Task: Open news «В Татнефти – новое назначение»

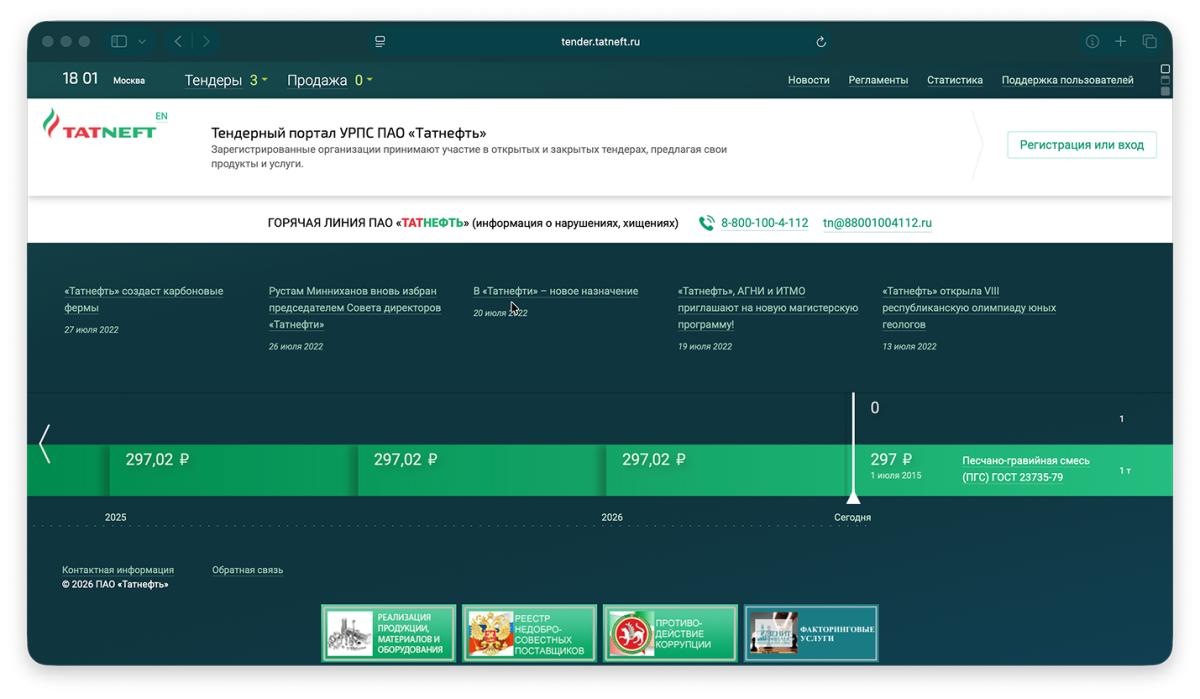Action: coord(556,291)
